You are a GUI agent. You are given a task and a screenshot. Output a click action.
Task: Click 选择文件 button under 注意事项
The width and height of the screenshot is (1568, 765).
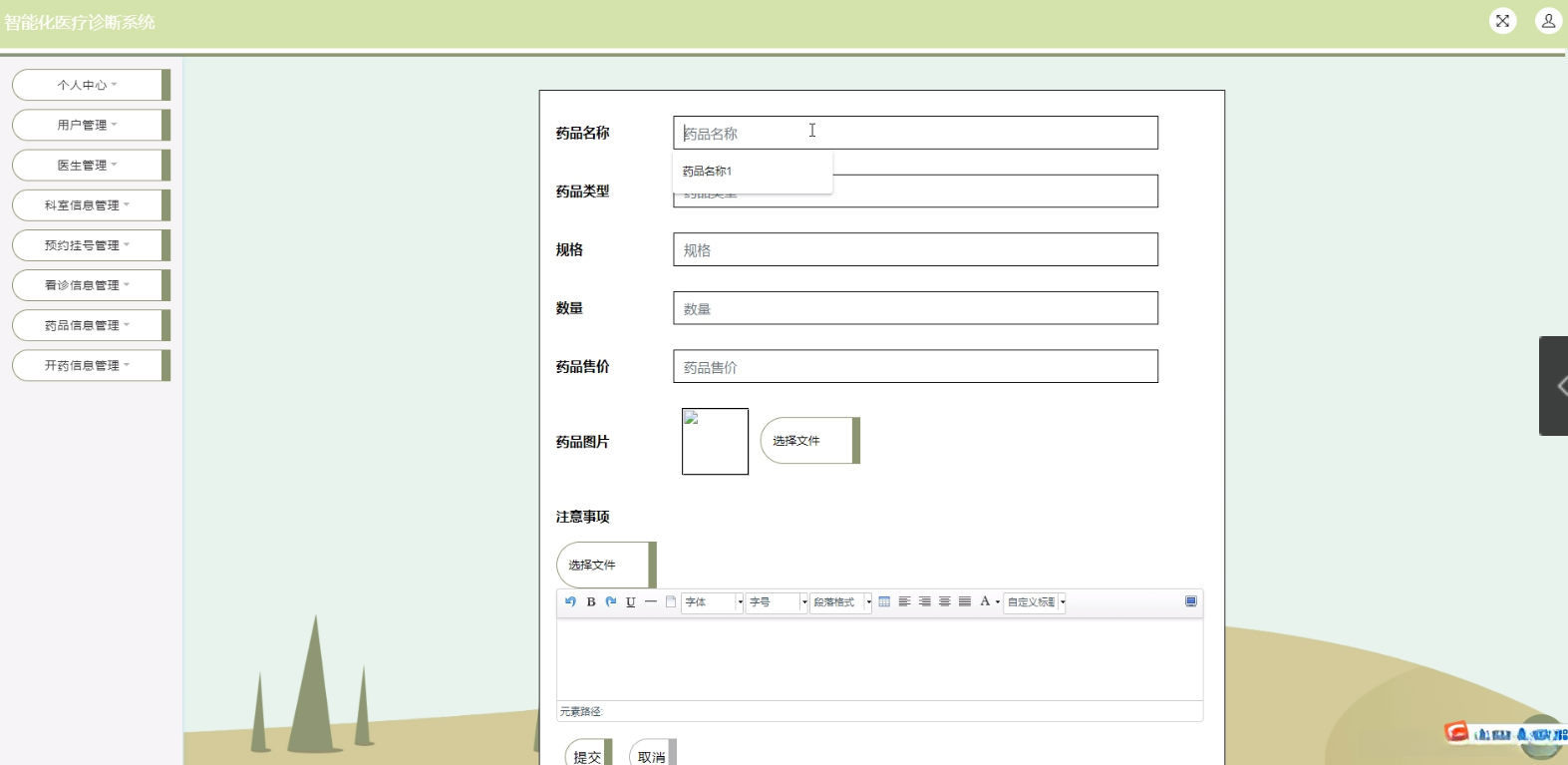coord(606,565)
